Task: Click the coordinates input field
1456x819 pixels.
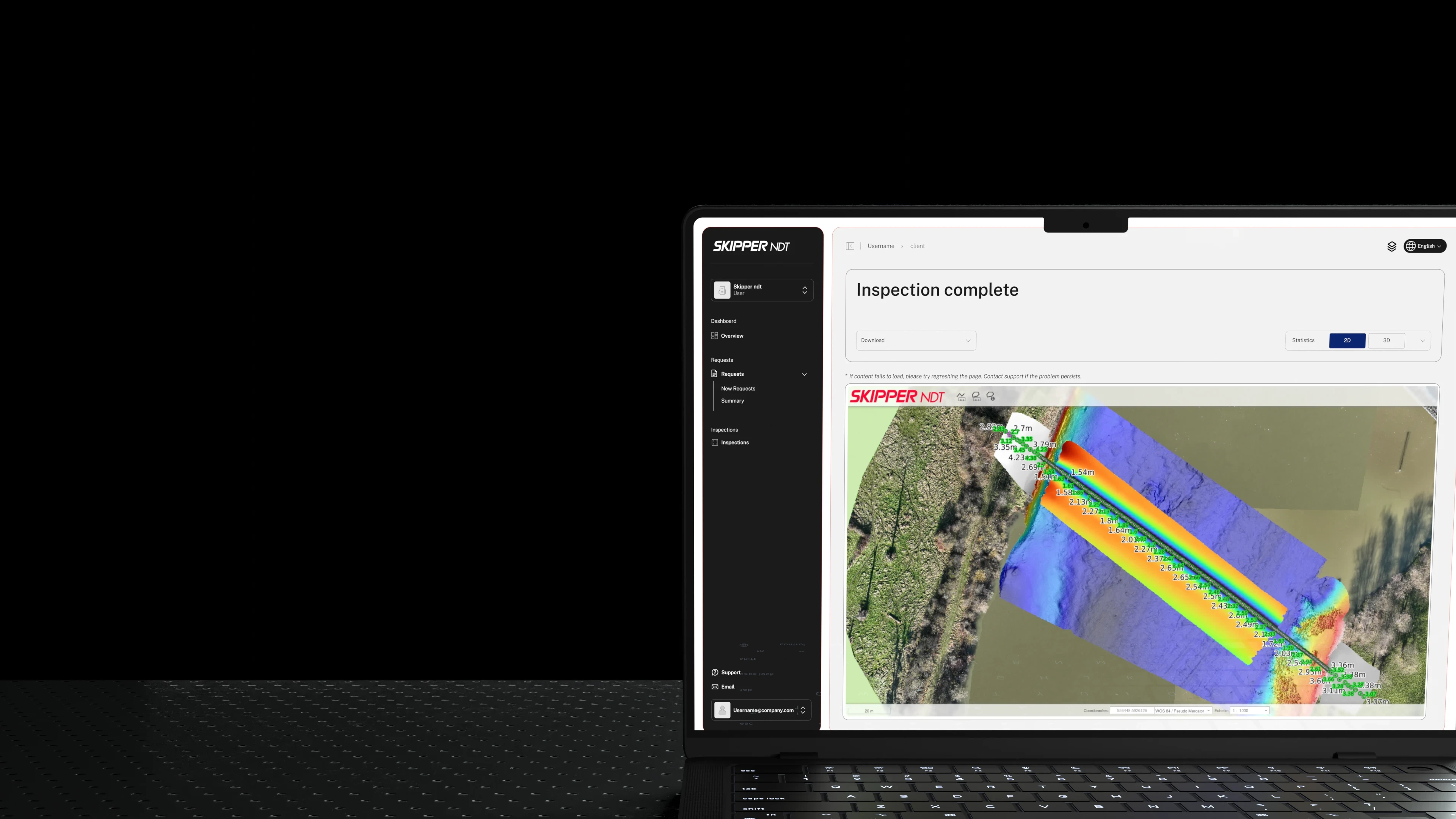Action: pos(1131,711)
